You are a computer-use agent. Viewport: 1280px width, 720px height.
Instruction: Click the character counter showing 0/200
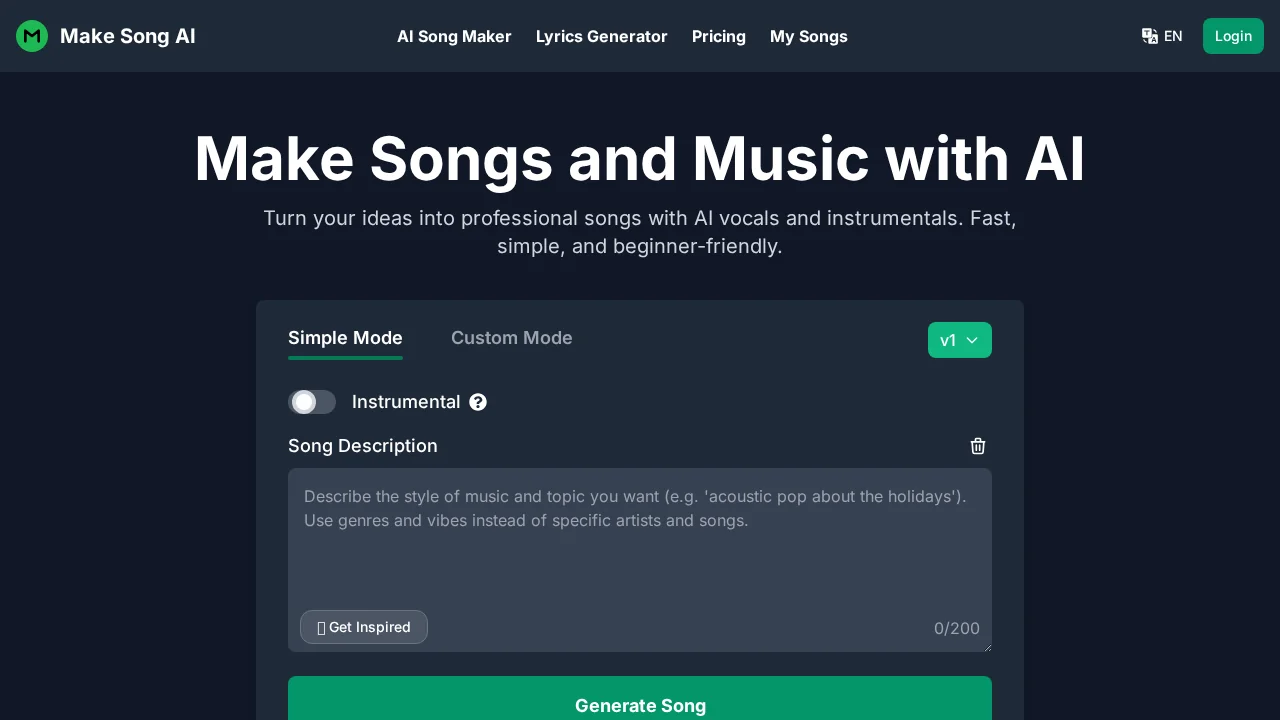click(956, 629)
